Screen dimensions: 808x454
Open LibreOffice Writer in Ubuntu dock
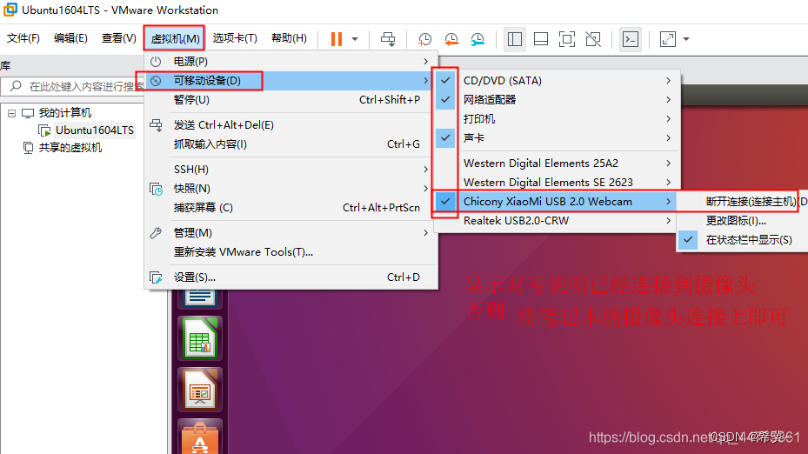click(x=200, y=299)
